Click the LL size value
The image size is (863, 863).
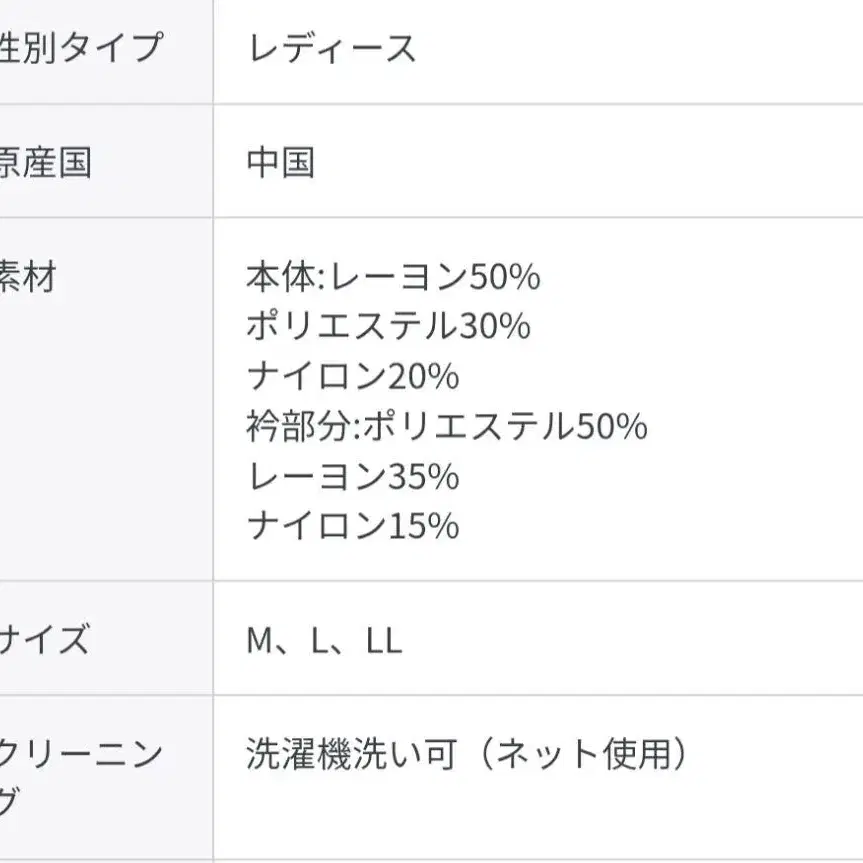click(384, 641)
